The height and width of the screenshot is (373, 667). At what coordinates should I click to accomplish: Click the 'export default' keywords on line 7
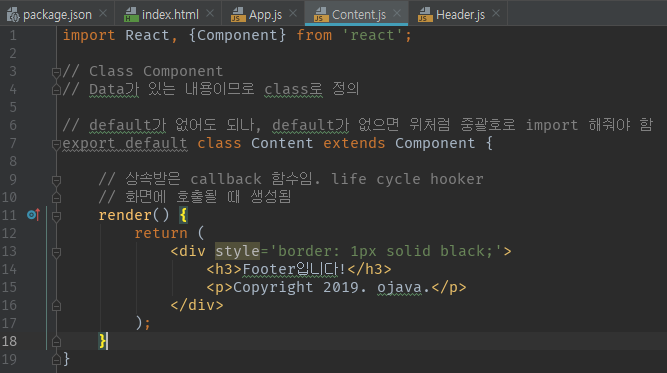tap(125, 143)
